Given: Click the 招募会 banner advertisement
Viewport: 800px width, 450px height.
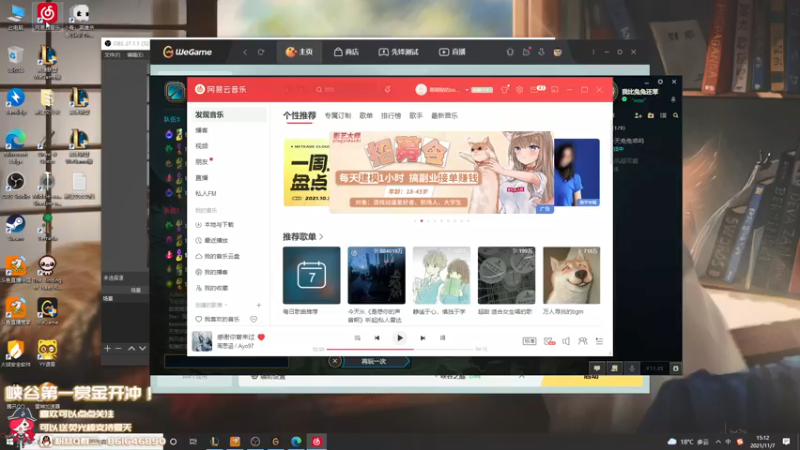Looking at the screenshot, I should (x=442, y=172).
